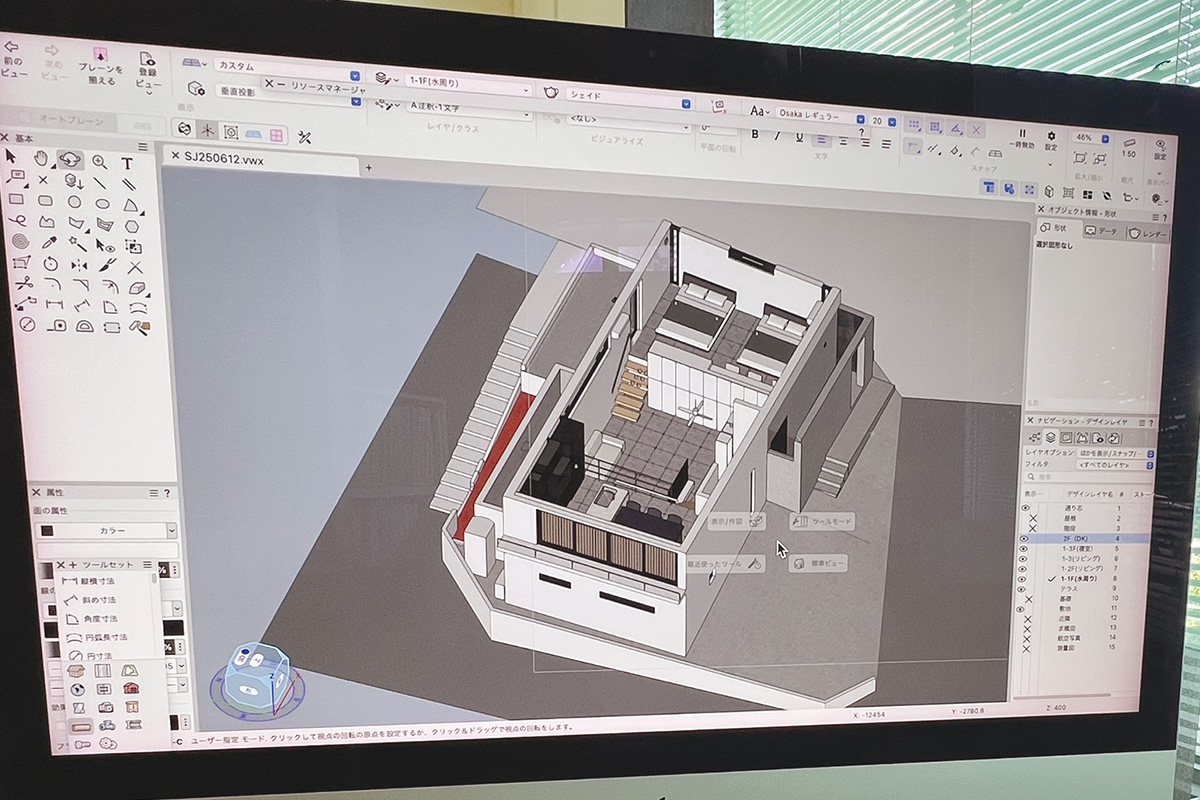Open the カラー fill attribute selector
The image size is (1200, 800).
click(108, 530)
